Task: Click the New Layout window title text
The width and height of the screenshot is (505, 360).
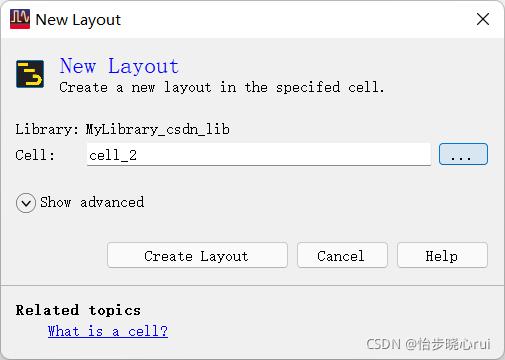Action: (78, 20)
